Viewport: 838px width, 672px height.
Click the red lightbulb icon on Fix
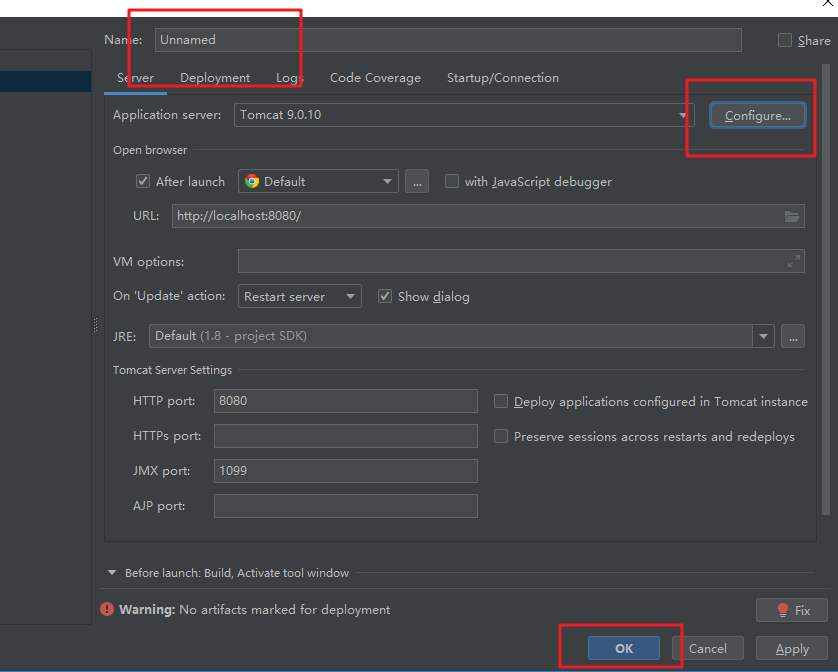782,609
